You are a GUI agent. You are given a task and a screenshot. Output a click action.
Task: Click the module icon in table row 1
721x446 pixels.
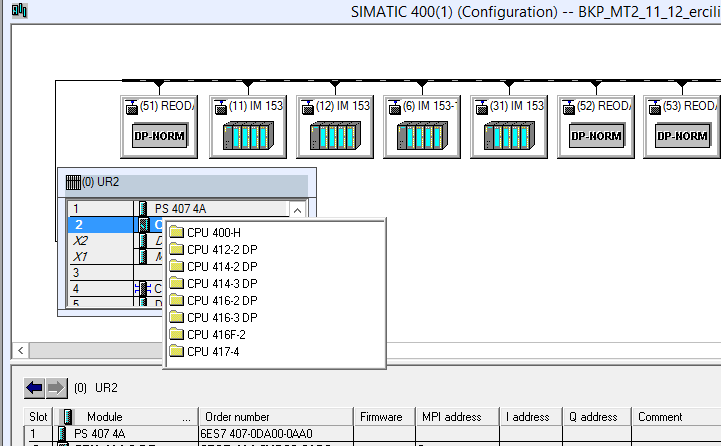coord(62,434)
